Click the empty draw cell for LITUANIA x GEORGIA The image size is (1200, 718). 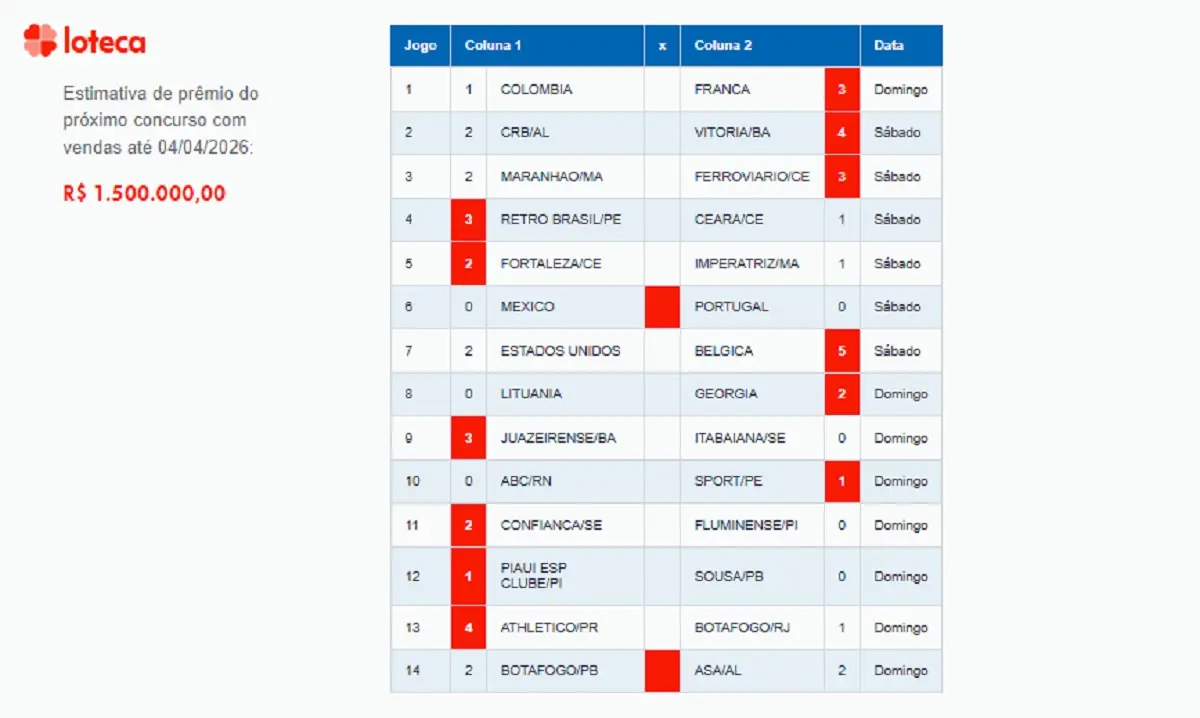(x=662, y=394)
